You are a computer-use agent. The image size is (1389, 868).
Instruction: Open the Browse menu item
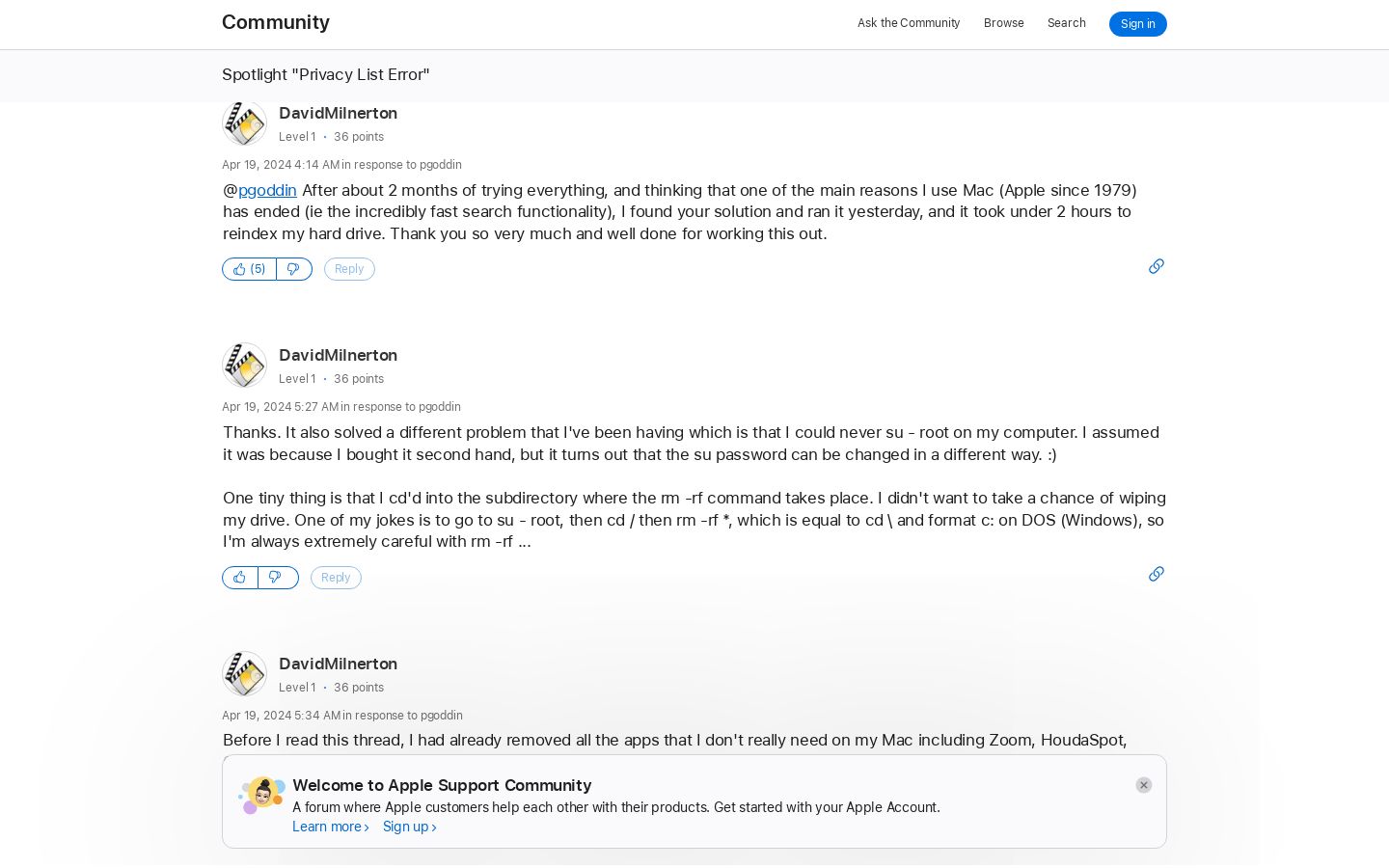1003,23
